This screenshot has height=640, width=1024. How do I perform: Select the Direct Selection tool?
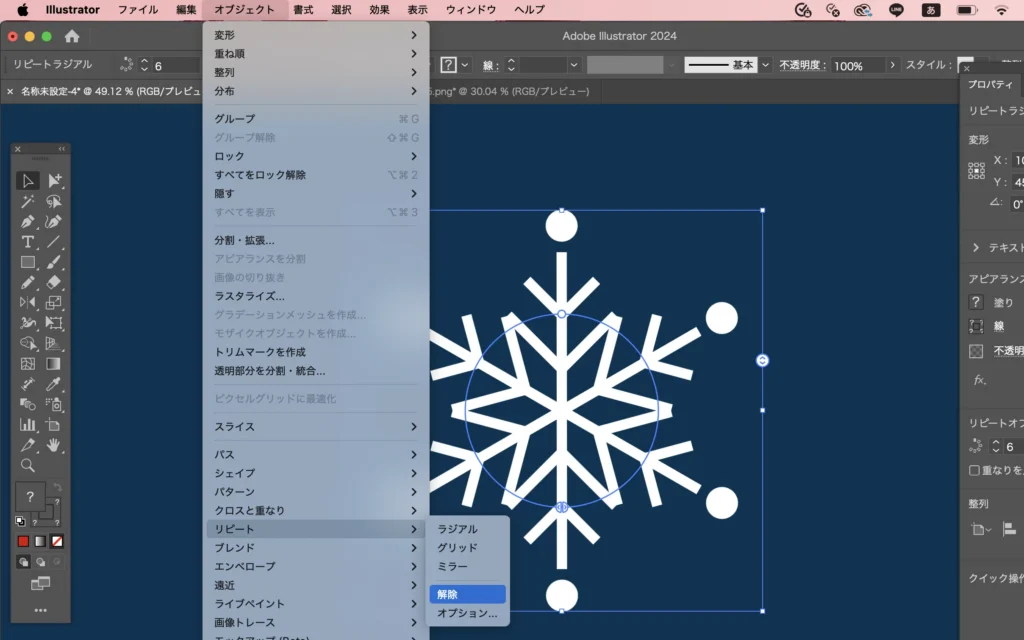54,181
